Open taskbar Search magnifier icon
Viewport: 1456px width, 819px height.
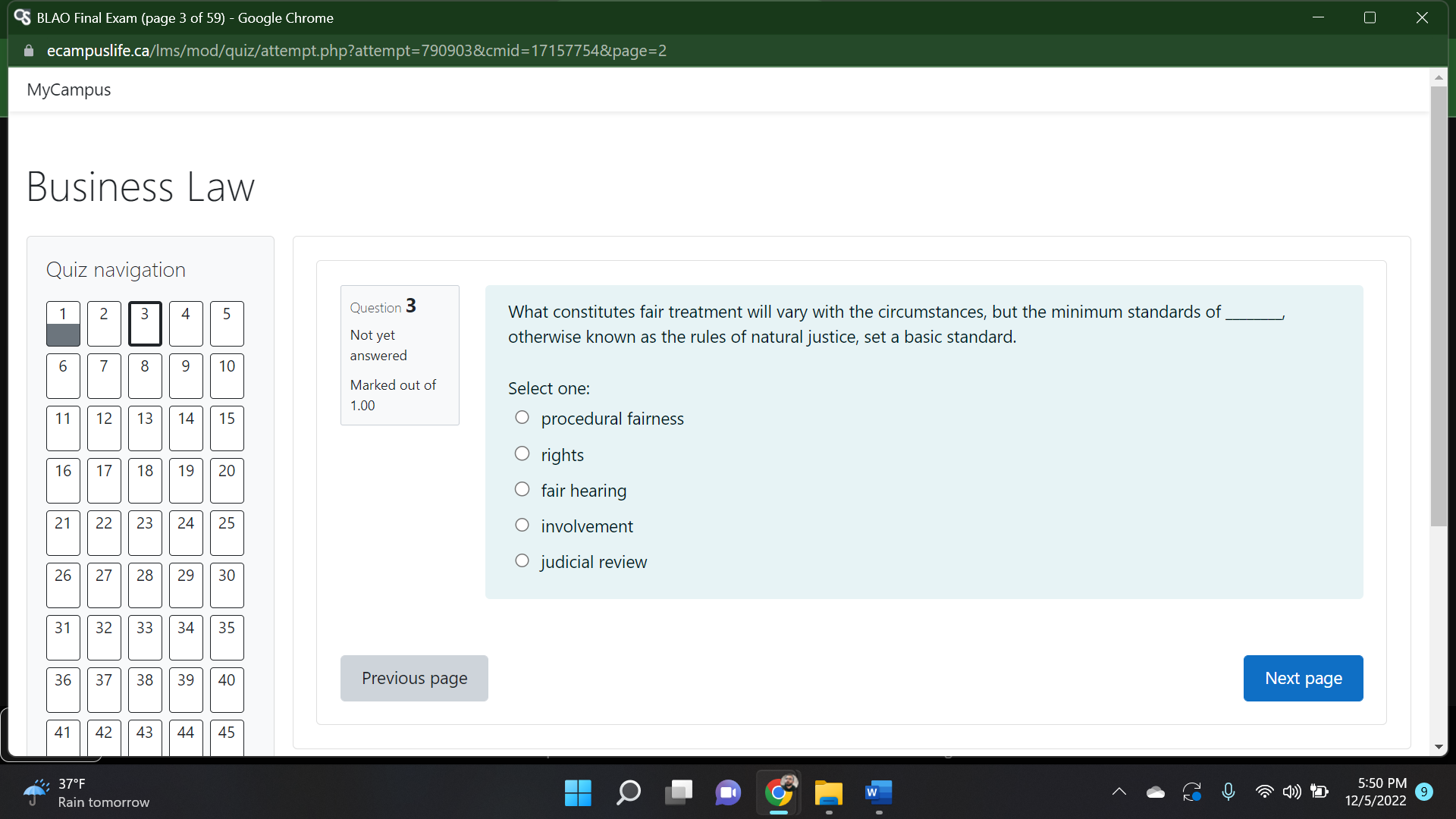(x=628, y=792)
